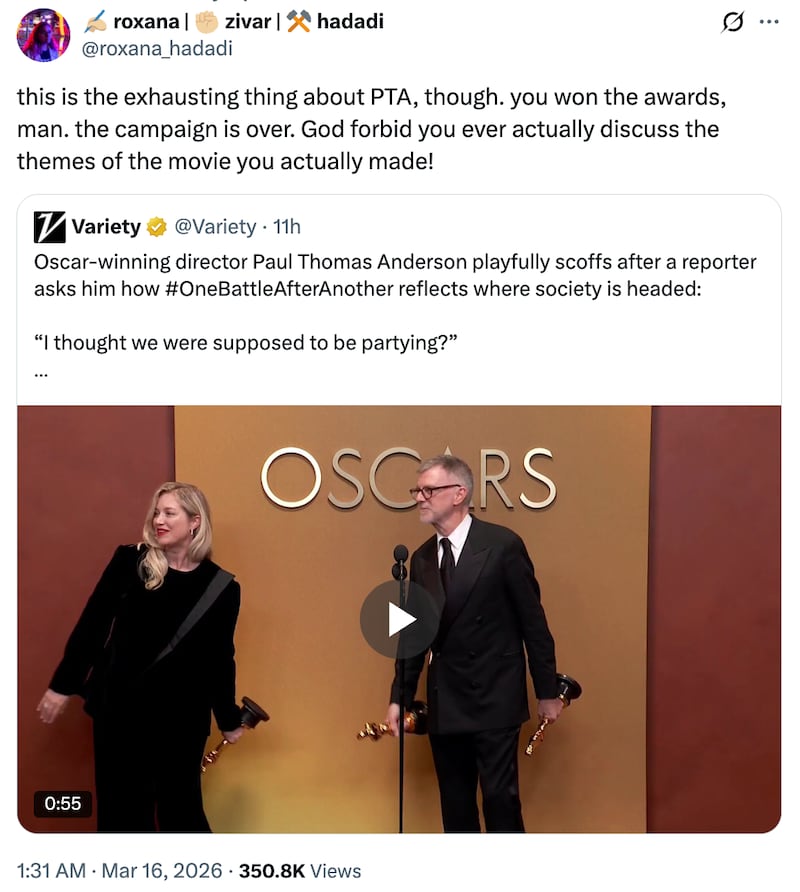Expand quoted post via the ellipsis
800x892 pixels.
41,373
